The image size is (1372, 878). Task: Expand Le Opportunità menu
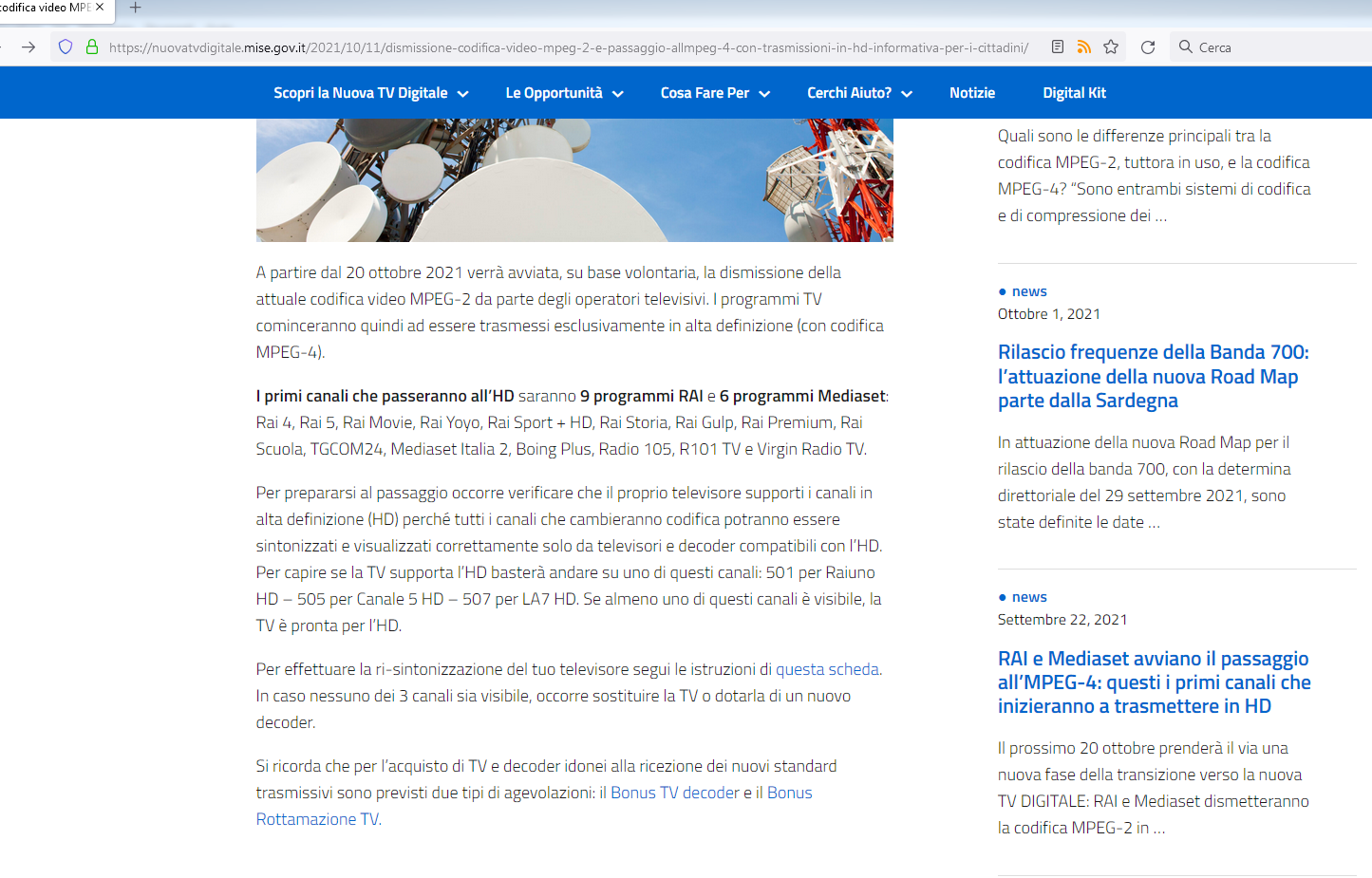tap(565, 93)
